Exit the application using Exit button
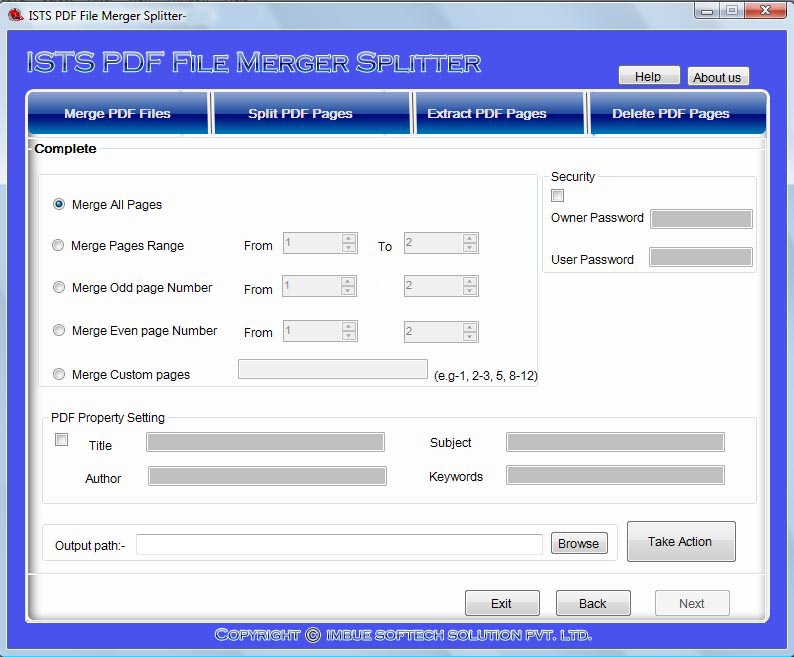Image resolution: width=794 pixels, height=657 pixels. pyautogui.click(x=501, y=603)
